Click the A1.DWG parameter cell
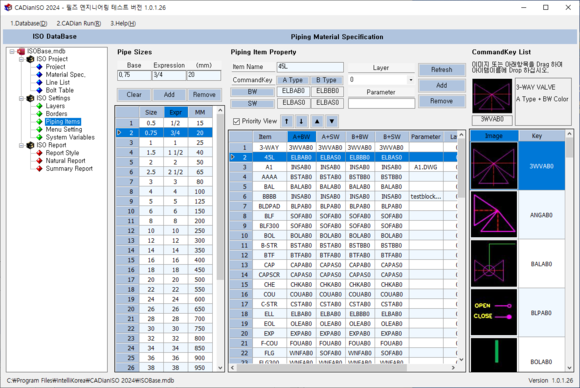The image size is (580, 388). pos(426,167)
